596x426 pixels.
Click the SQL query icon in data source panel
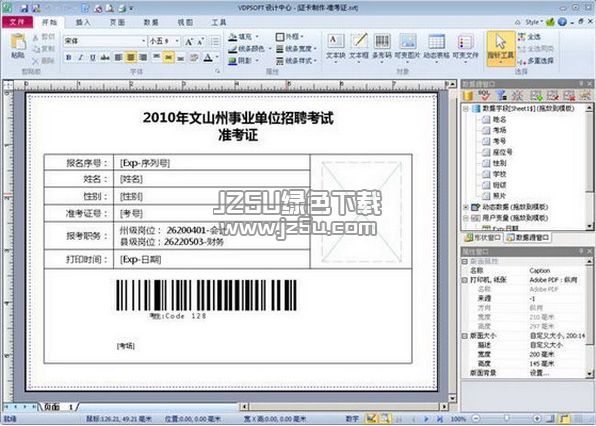pos(484,95)
